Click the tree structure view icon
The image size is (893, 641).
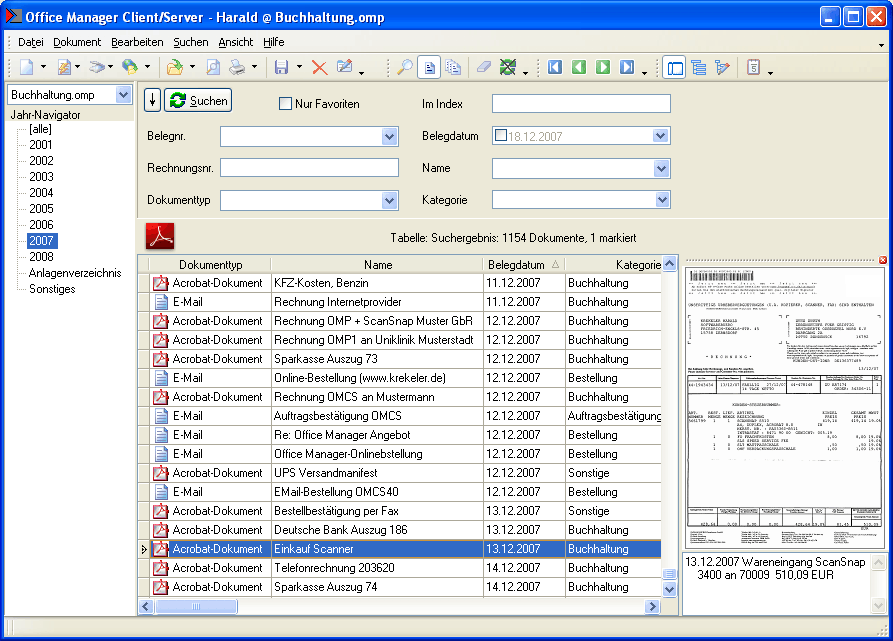[699, 67]
